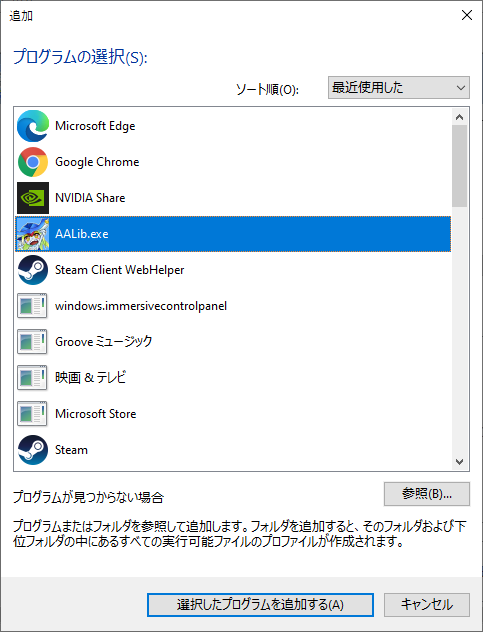Select Steam text in the last row
483x632 pixels.
tap(71, 450)
